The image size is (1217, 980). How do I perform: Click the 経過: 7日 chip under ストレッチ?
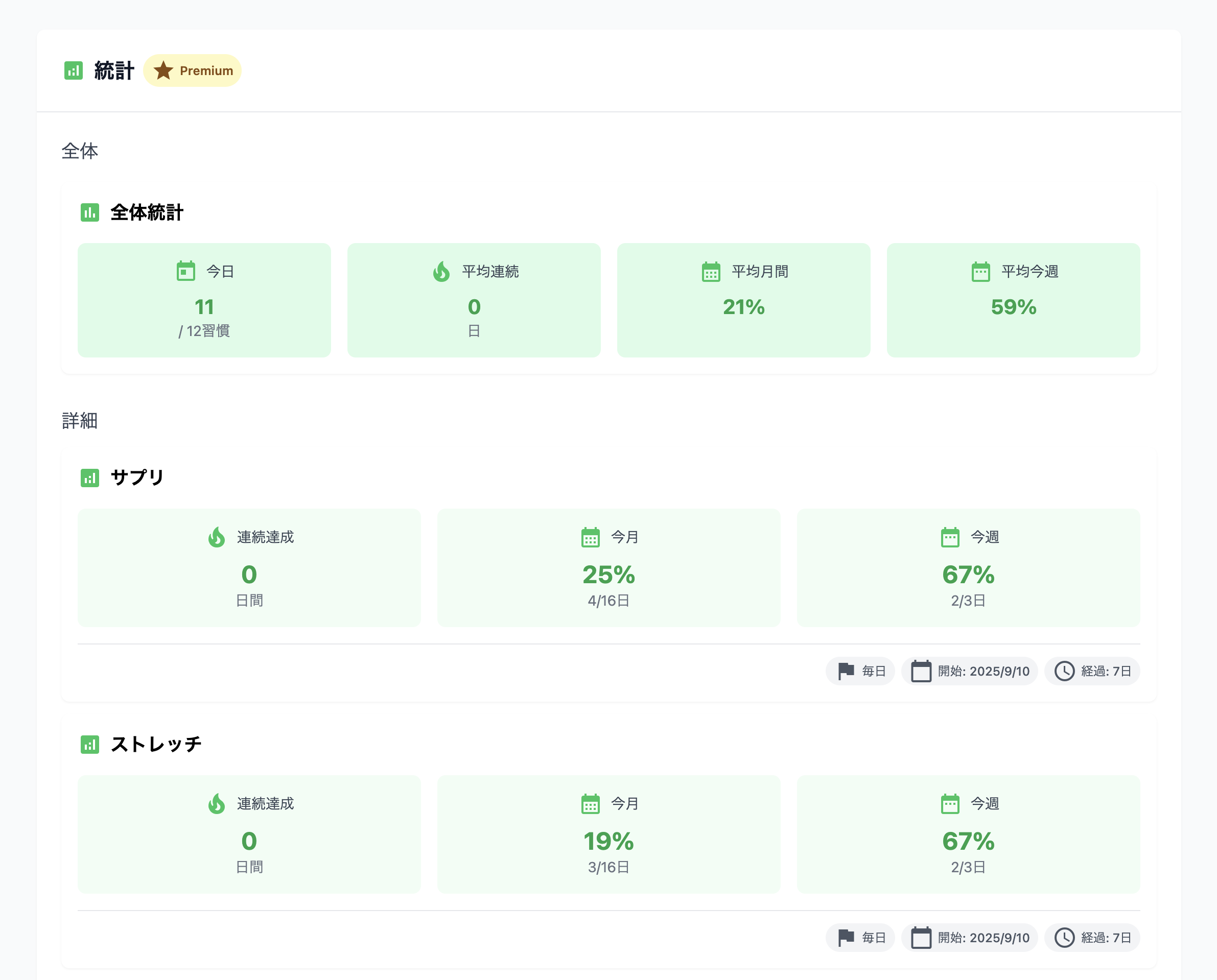click(x=1092, y=938)
